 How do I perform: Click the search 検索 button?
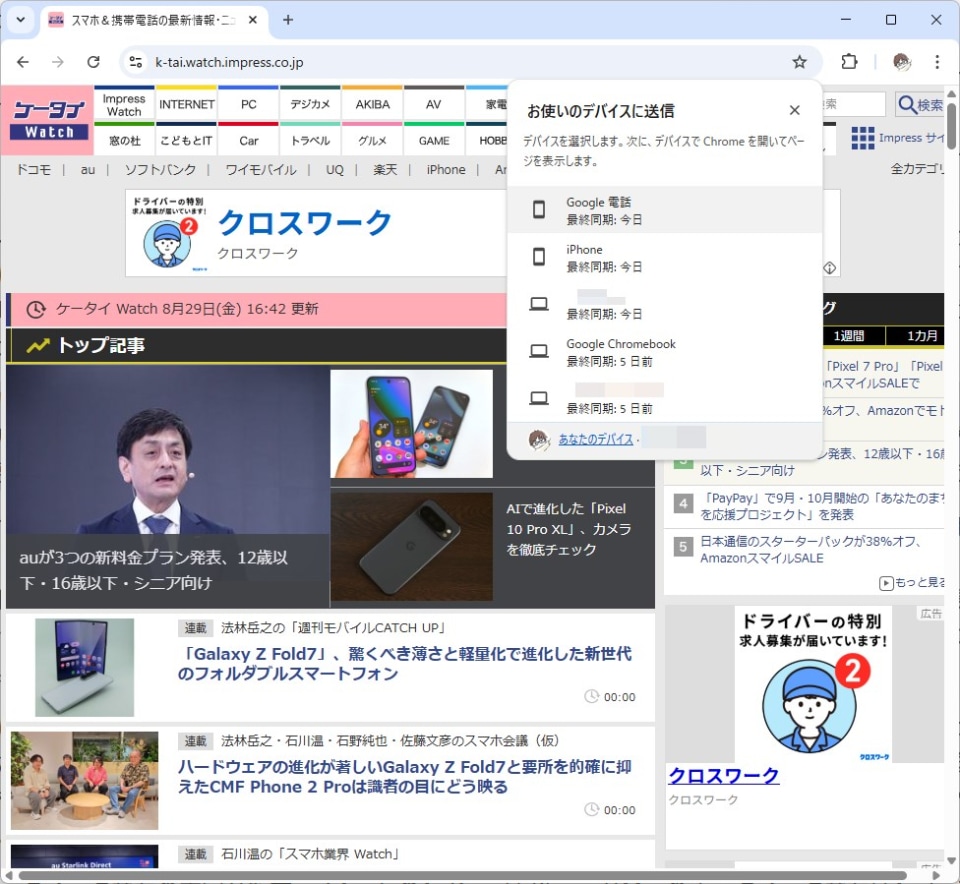(x=921, y=105)
